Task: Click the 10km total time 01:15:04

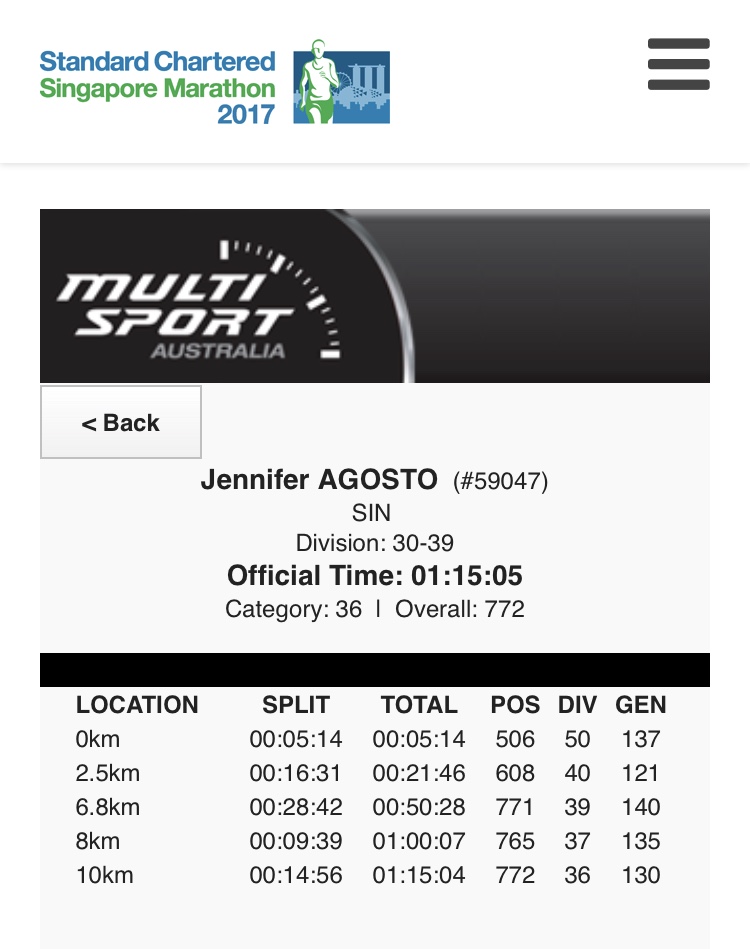Action: click(419, 875)
